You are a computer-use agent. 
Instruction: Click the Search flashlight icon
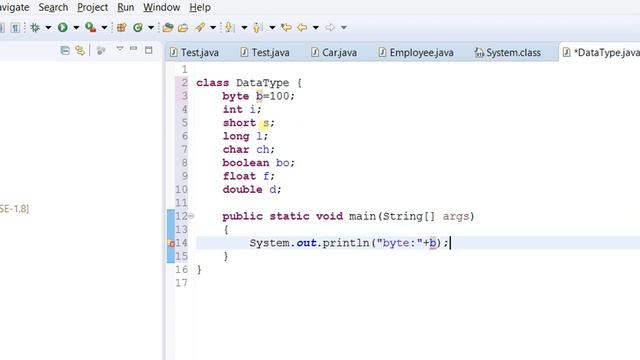(200, 27)
